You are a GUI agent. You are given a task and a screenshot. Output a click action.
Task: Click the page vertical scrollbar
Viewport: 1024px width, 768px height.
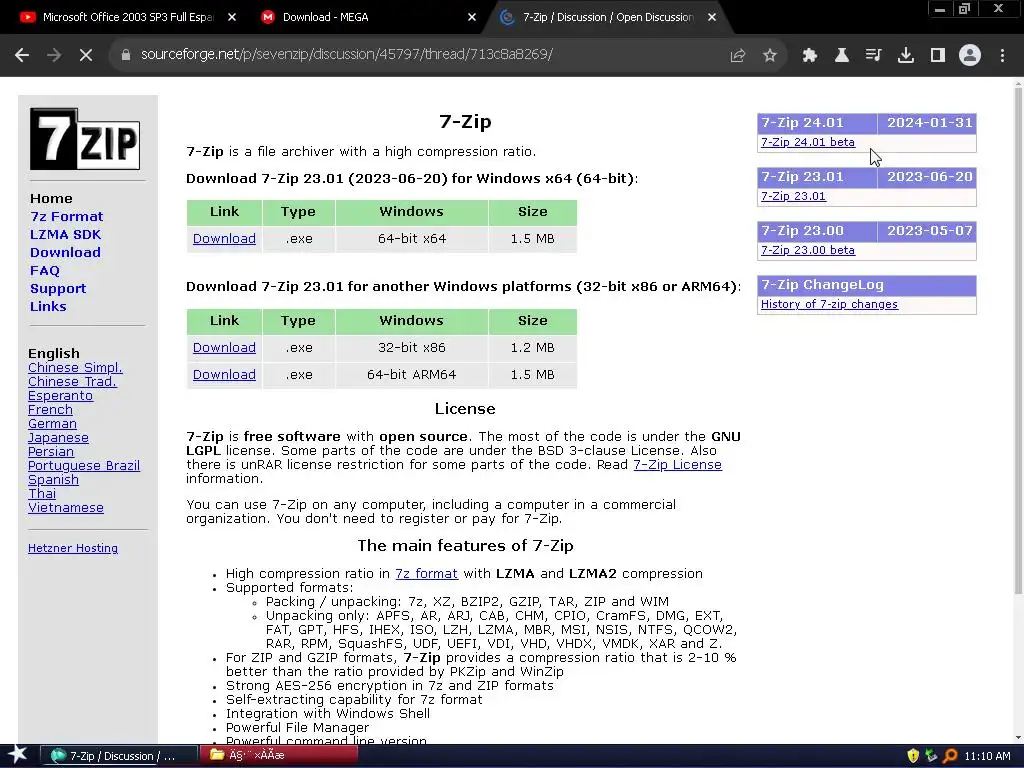click(1017, 339)
